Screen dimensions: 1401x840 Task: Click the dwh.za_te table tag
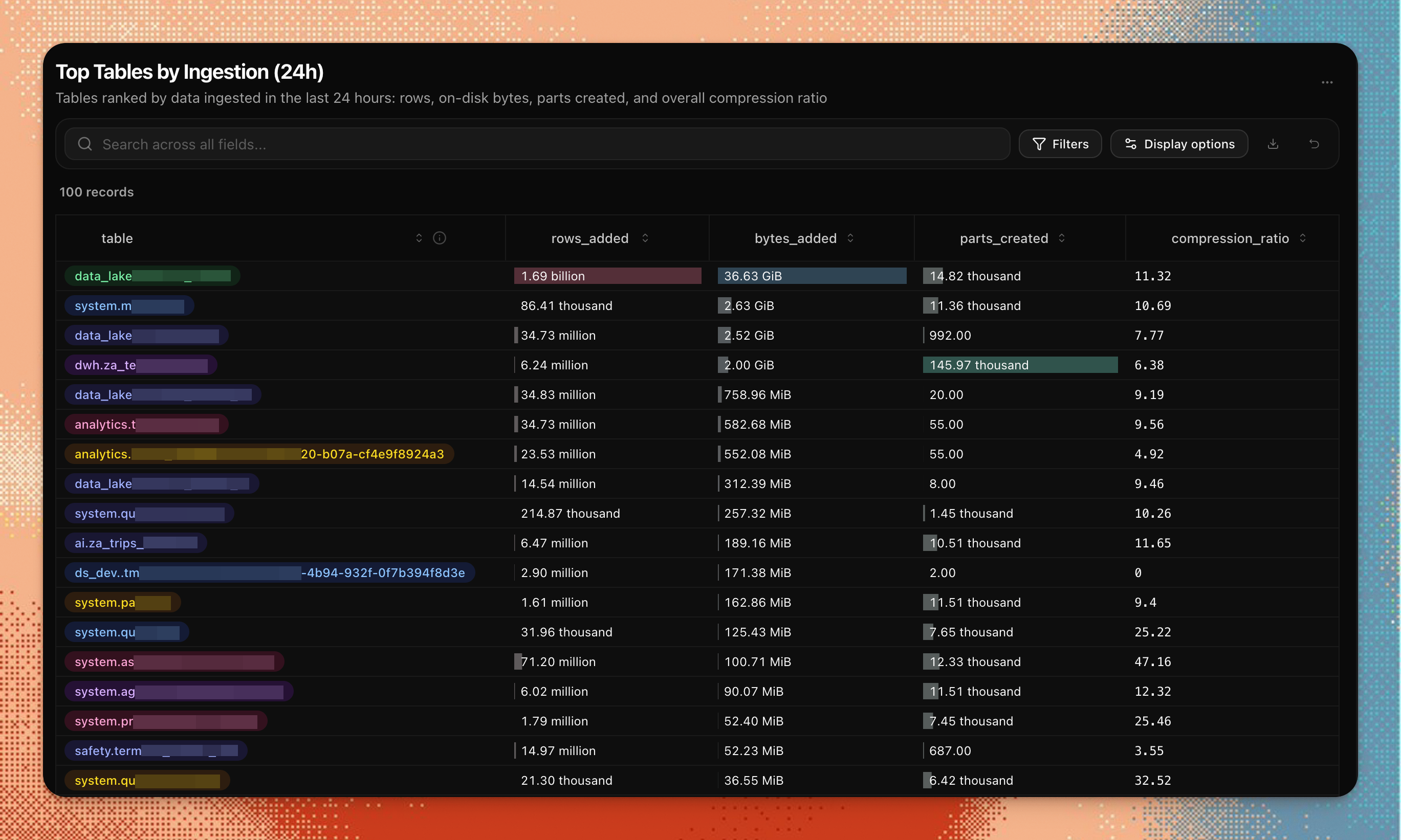[141, 365]
